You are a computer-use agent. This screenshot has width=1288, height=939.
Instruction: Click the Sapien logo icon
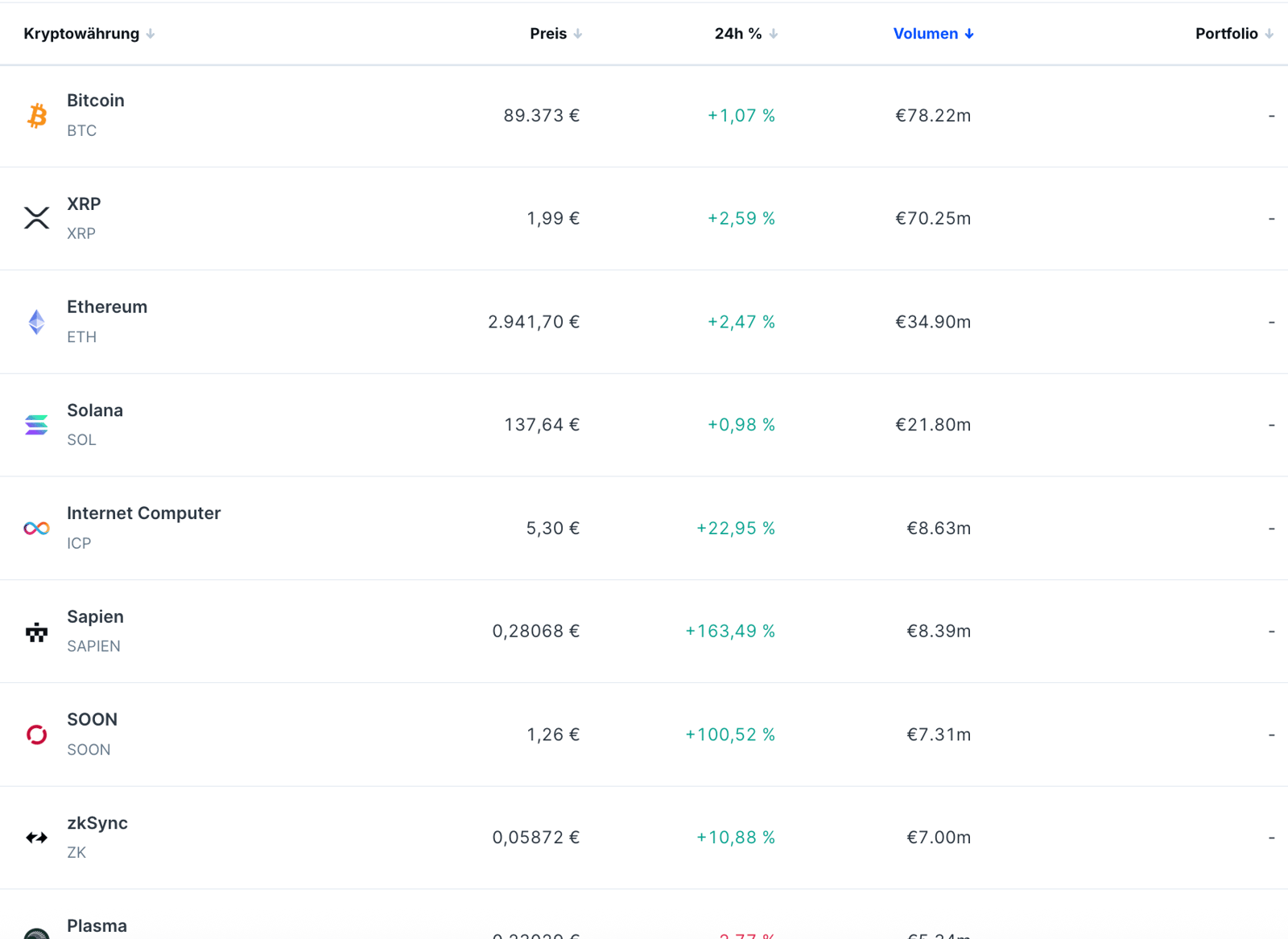(x=37, y=632)
